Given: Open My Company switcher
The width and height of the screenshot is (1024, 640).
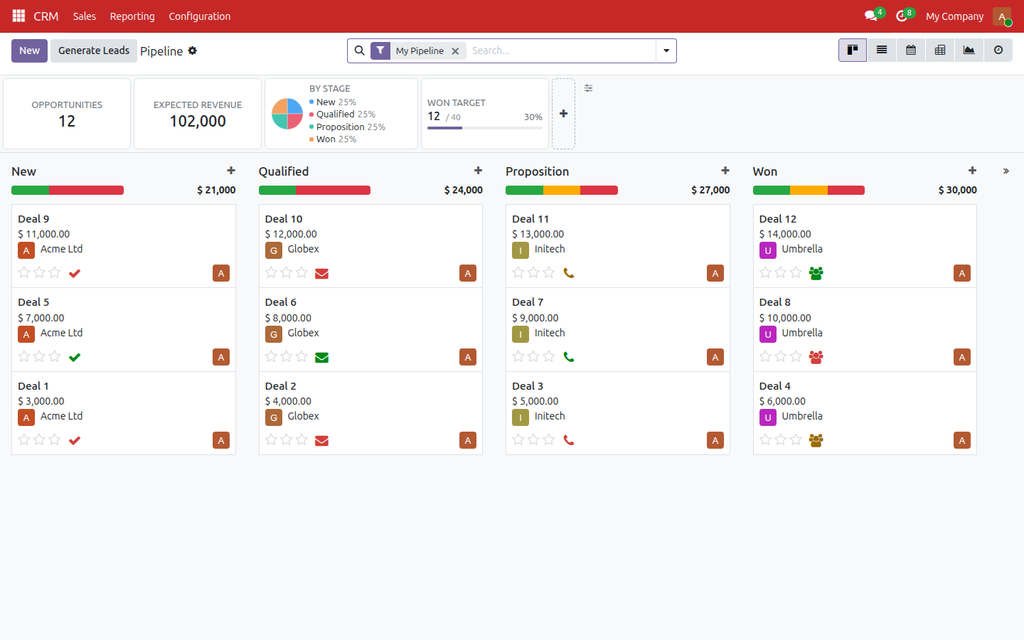Looking at the screenshot, I should coord(954,16).
